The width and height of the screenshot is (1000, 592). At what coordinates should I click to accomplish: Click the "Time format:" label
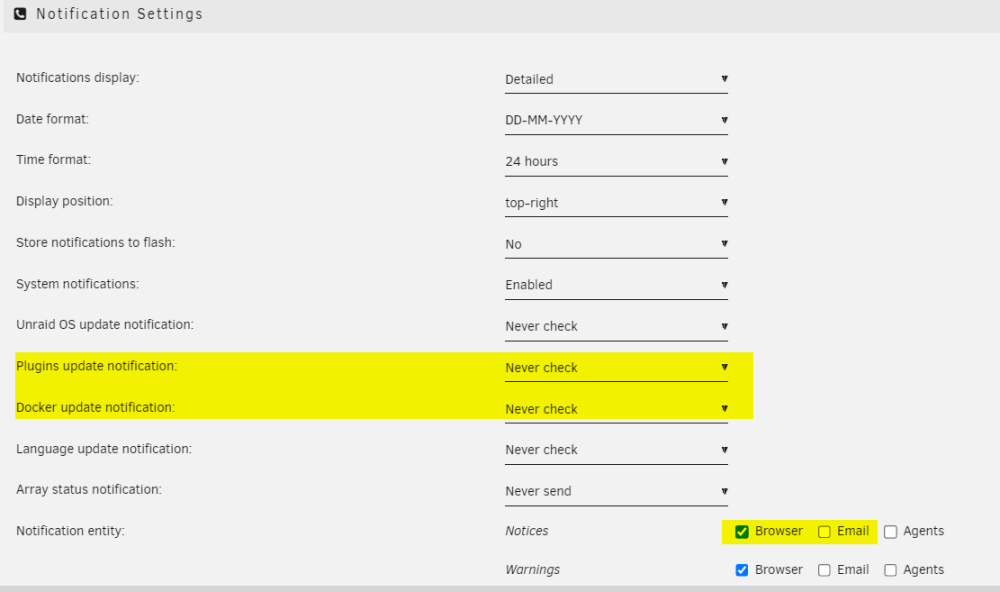coord(54,160)
